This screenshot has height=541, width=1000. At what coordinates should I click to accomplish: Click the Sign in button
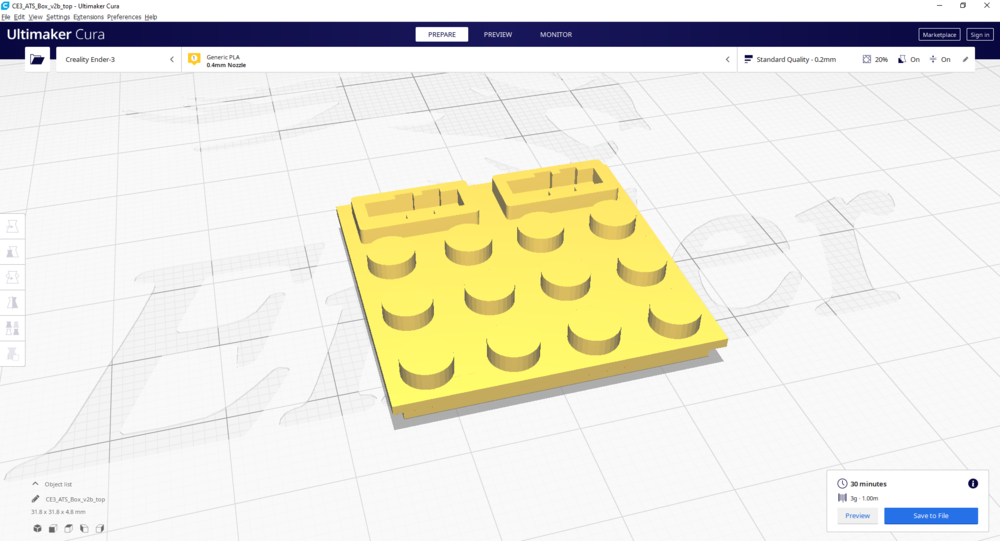click(980, 34)
